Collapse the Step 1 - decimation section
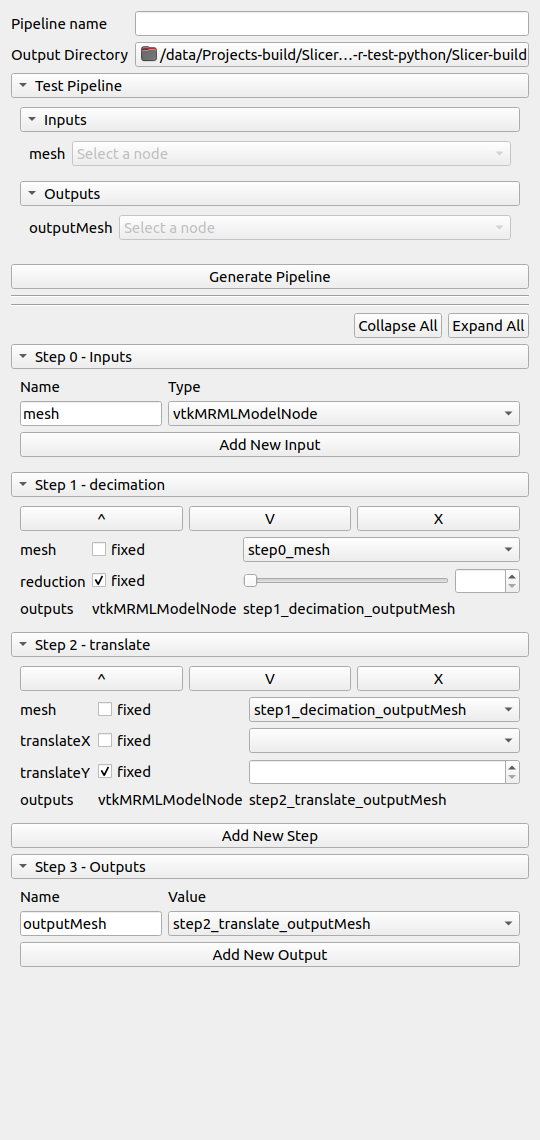Viewport: 540px width, 1140px height. pos(270,485)
